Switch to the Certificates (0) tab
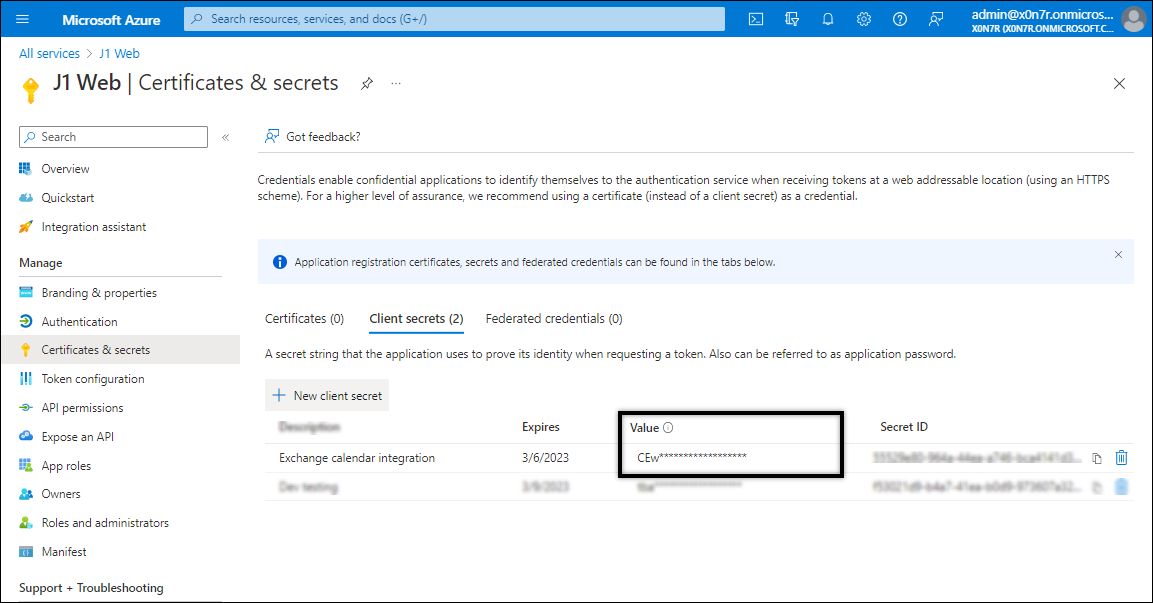The image size is (1153, 603). tap(304, 319)
